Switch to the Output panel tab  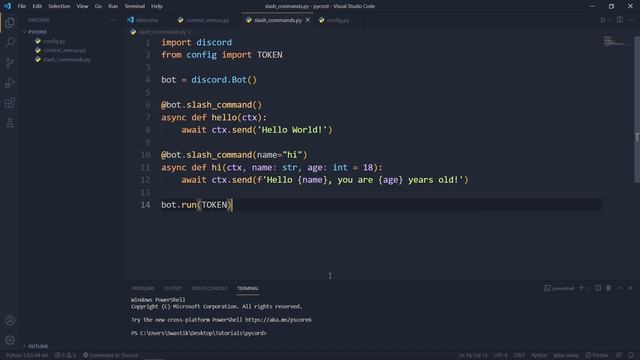173,288
